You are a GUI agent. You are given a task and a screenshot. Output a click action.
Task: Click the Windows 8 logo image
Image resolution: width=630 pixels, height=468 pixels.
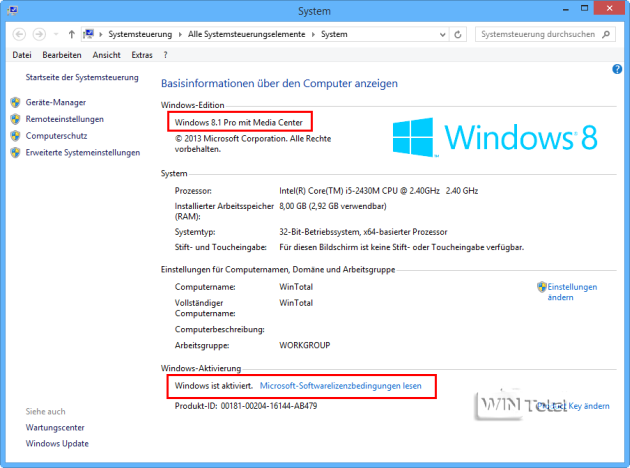point(495,137)
